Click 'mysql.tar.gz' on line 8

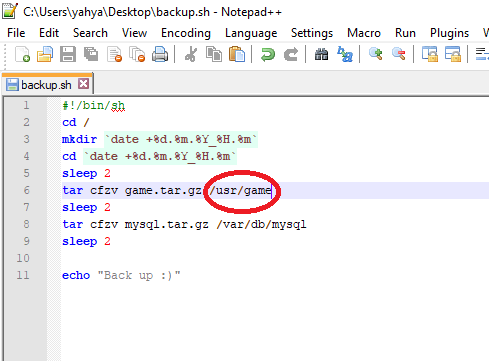click(x=167, y=225)
